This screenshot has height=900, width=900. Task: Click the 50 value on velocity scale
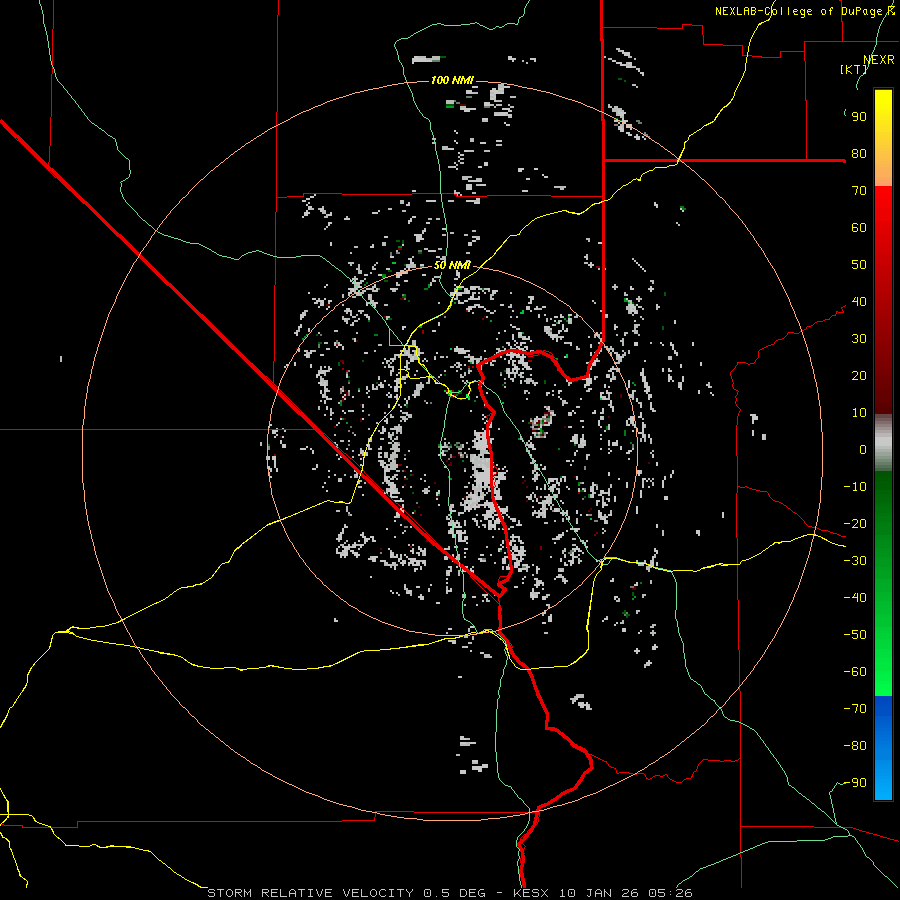click(x=859, y=265)
